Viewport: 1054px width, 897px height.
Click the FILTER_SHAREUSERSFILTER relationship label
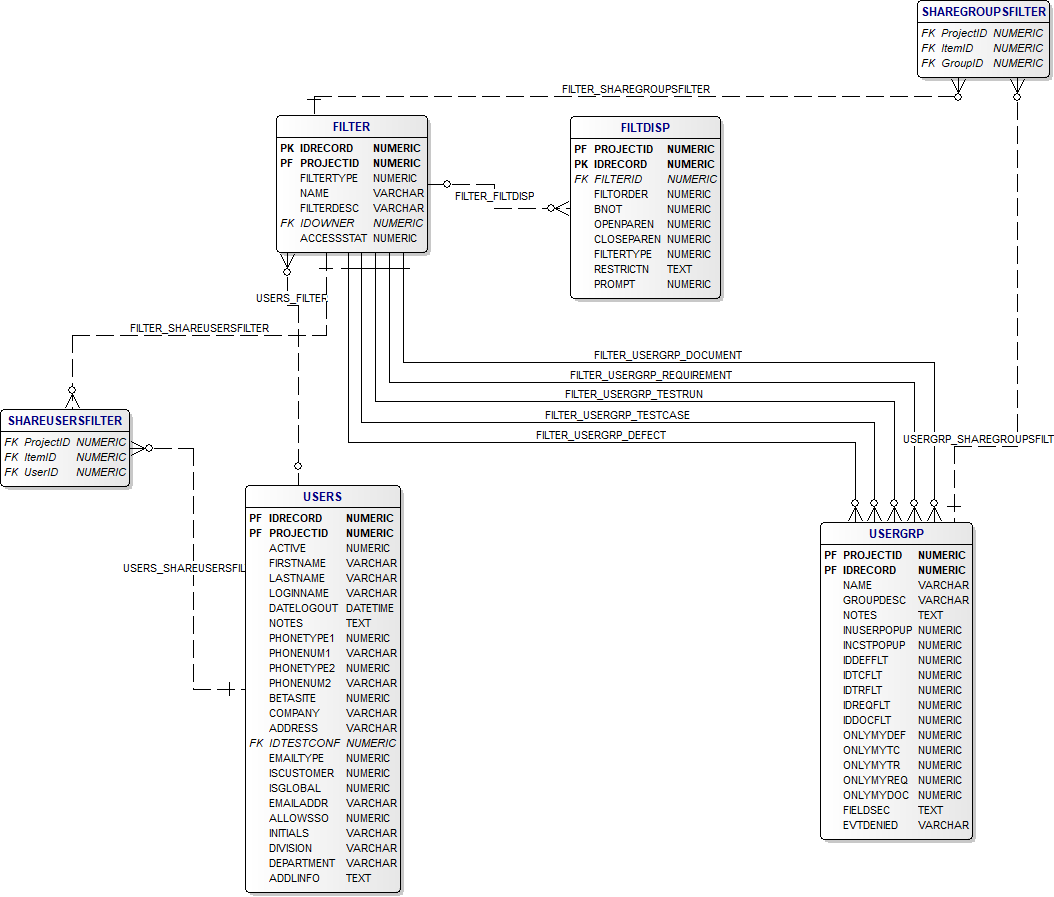pos(199,328)
